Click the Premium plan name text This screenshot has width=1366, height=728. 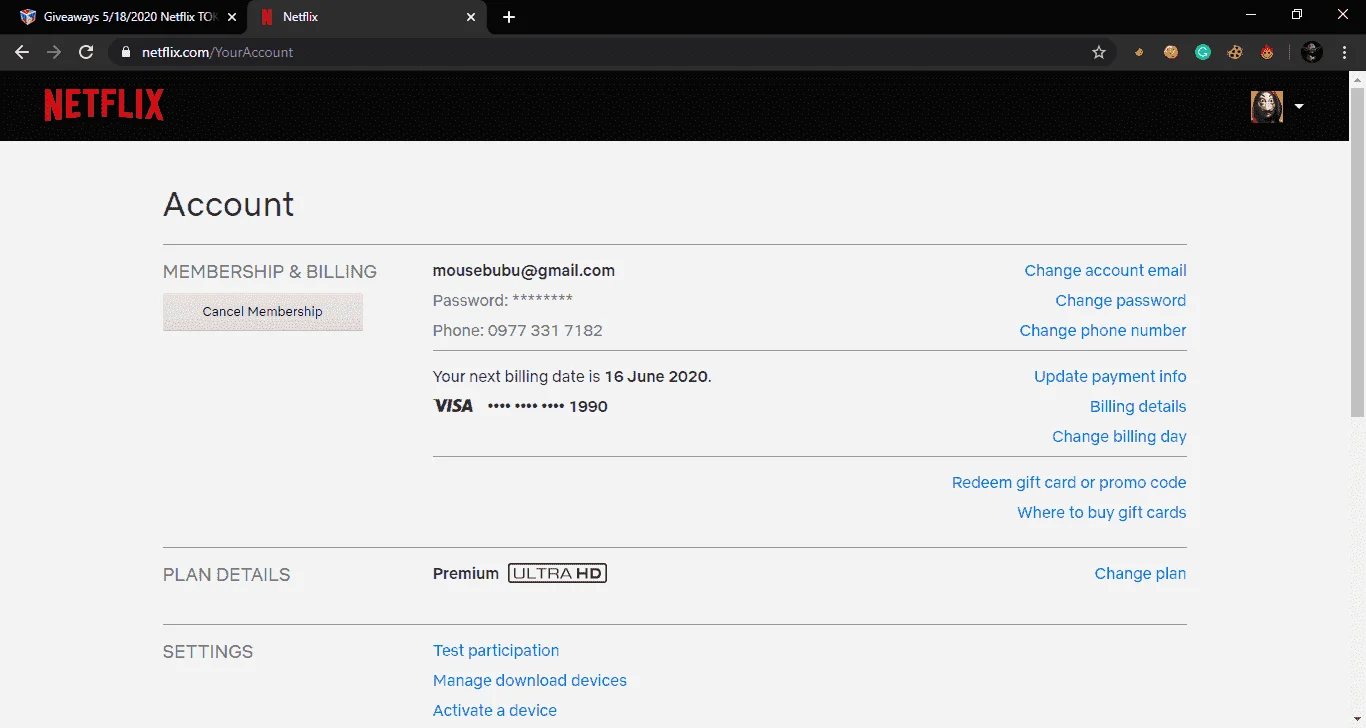(466, 574)
